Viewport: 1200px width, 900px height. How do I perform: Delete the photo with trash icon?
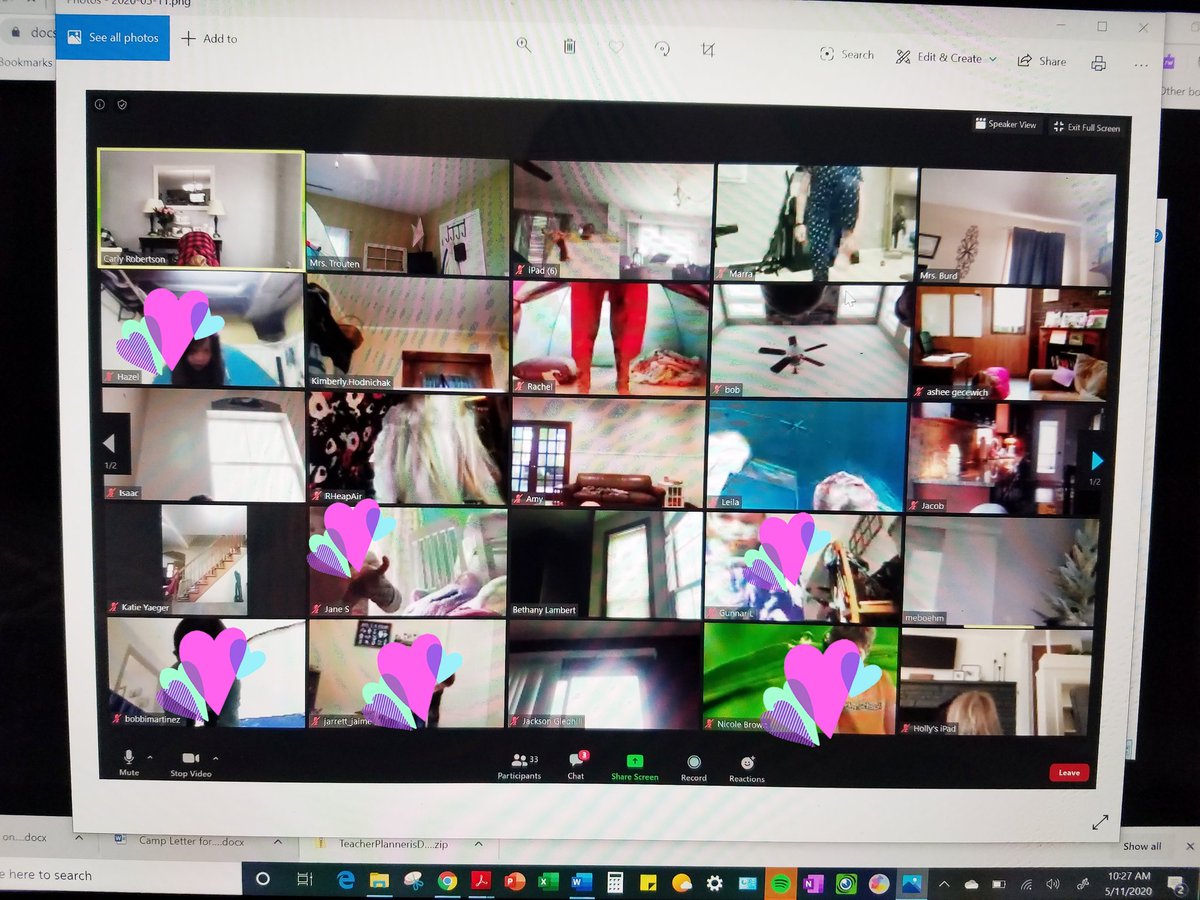[x=569, y=46]
